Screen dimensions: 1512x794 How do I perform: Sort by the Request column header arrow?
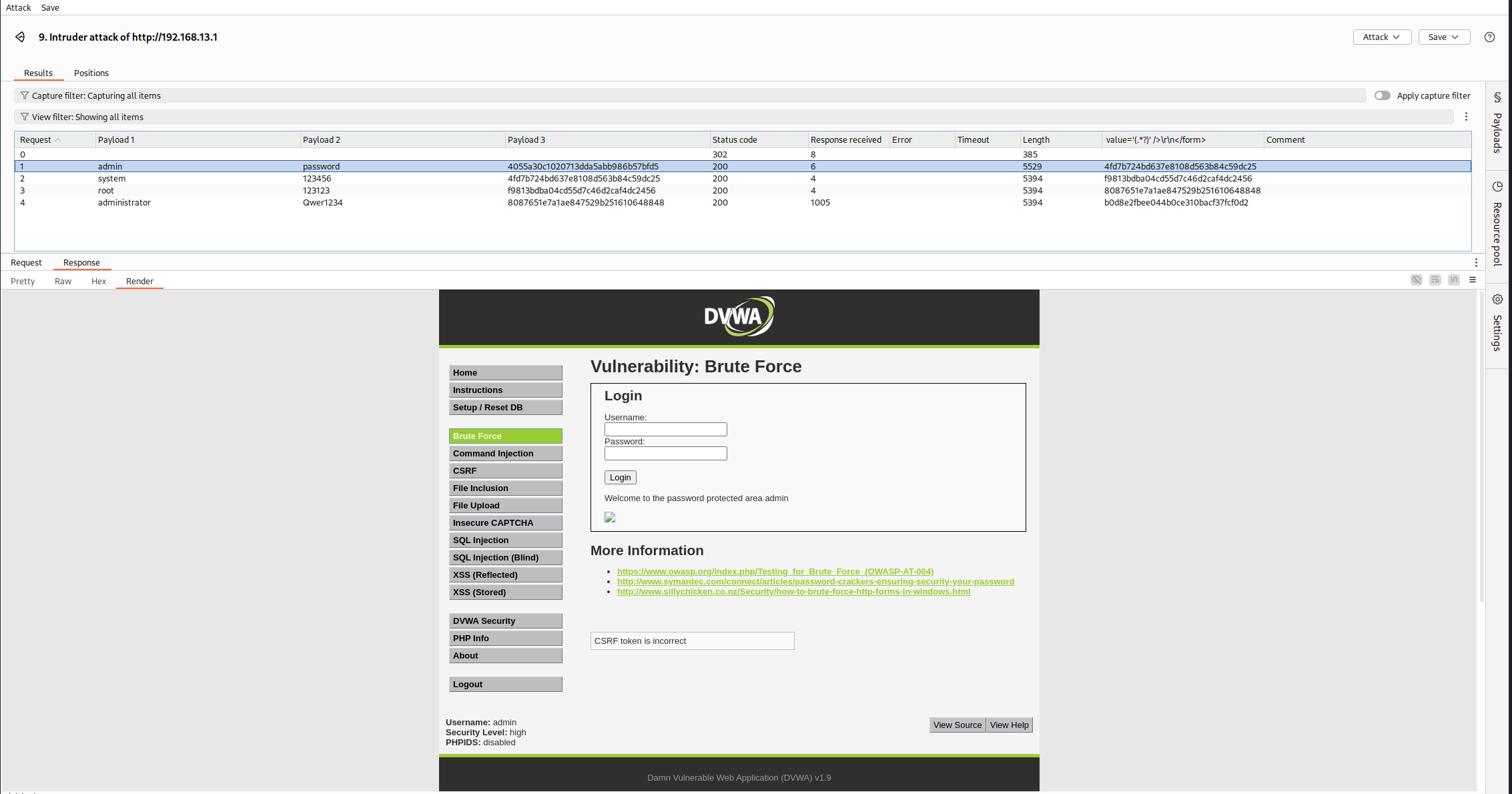point(58,140)
